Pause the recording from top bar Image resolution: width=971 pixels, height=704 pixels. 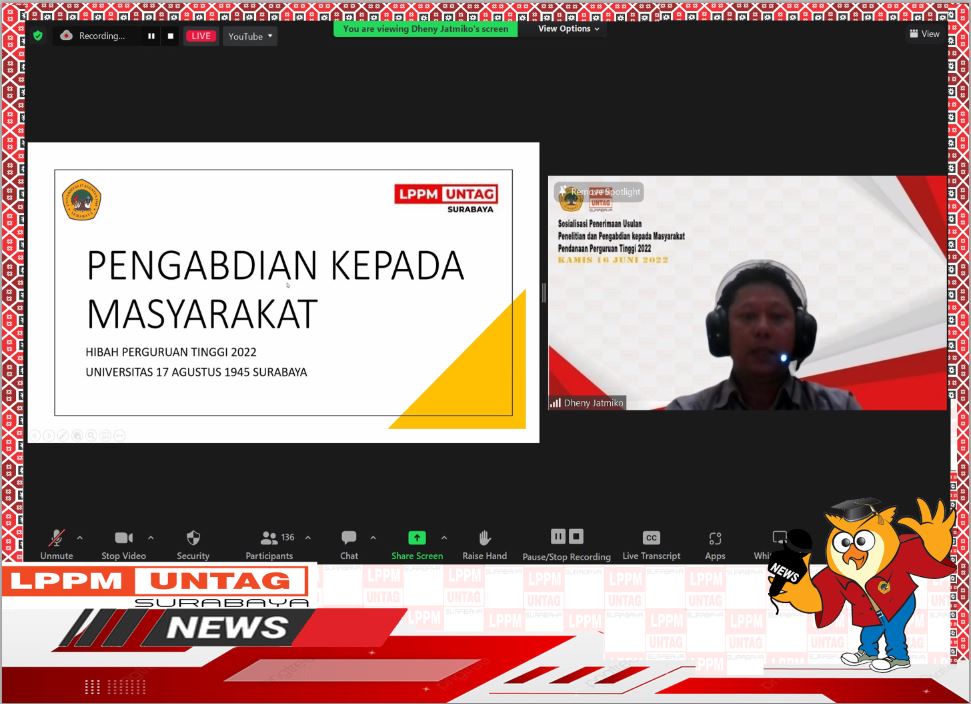[151, 36]
